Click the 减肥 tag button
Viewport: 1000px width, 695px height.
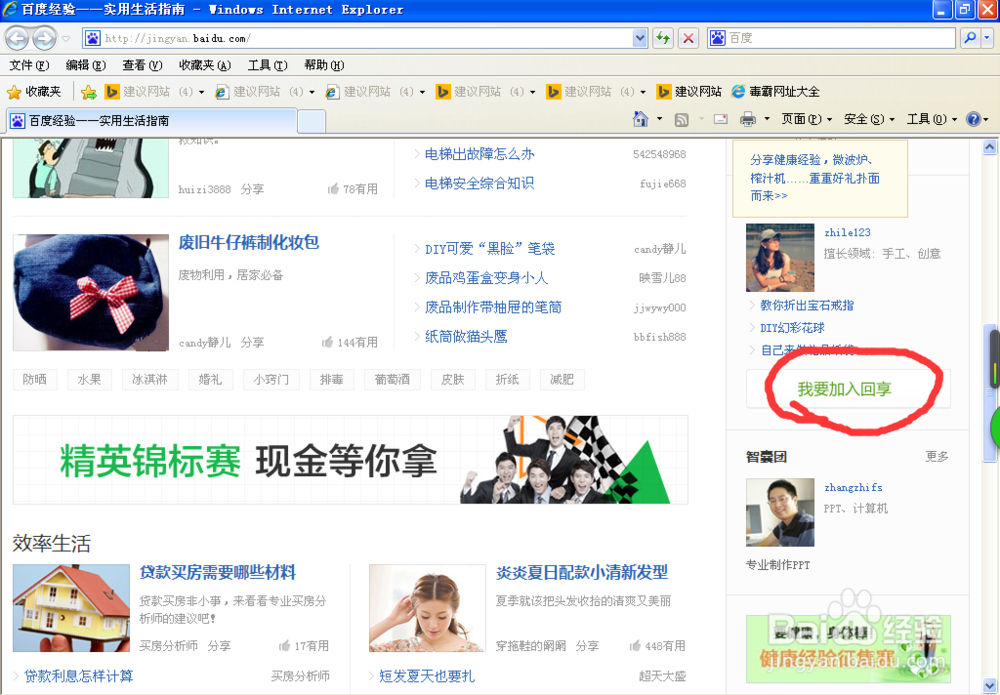[562, 379]
